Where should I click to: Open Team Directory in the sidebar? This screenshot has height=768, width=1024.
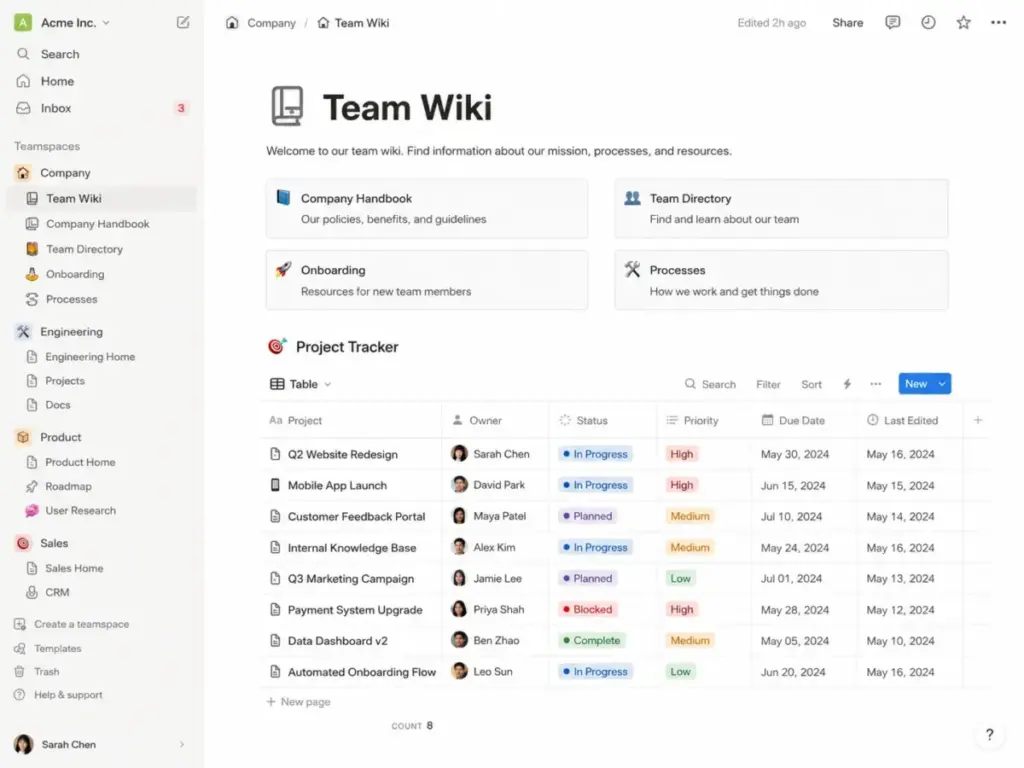(x=101, y=249)
